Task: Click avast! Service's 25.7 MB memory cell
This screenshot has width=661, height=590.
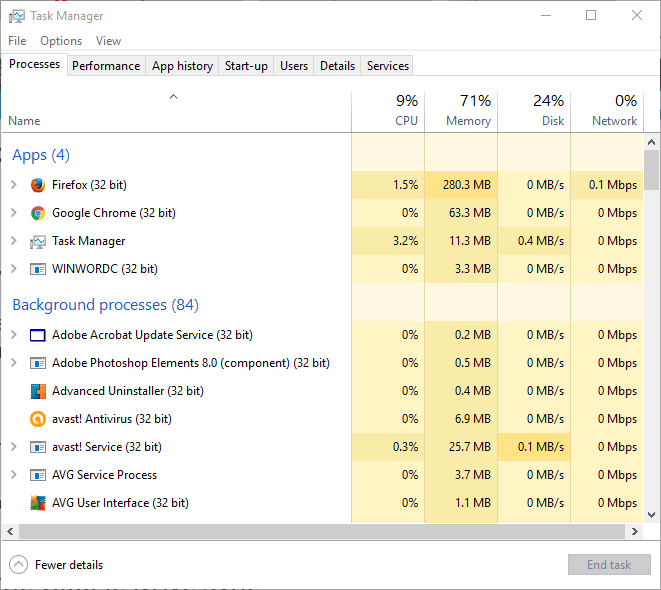Action: (461, 447)
